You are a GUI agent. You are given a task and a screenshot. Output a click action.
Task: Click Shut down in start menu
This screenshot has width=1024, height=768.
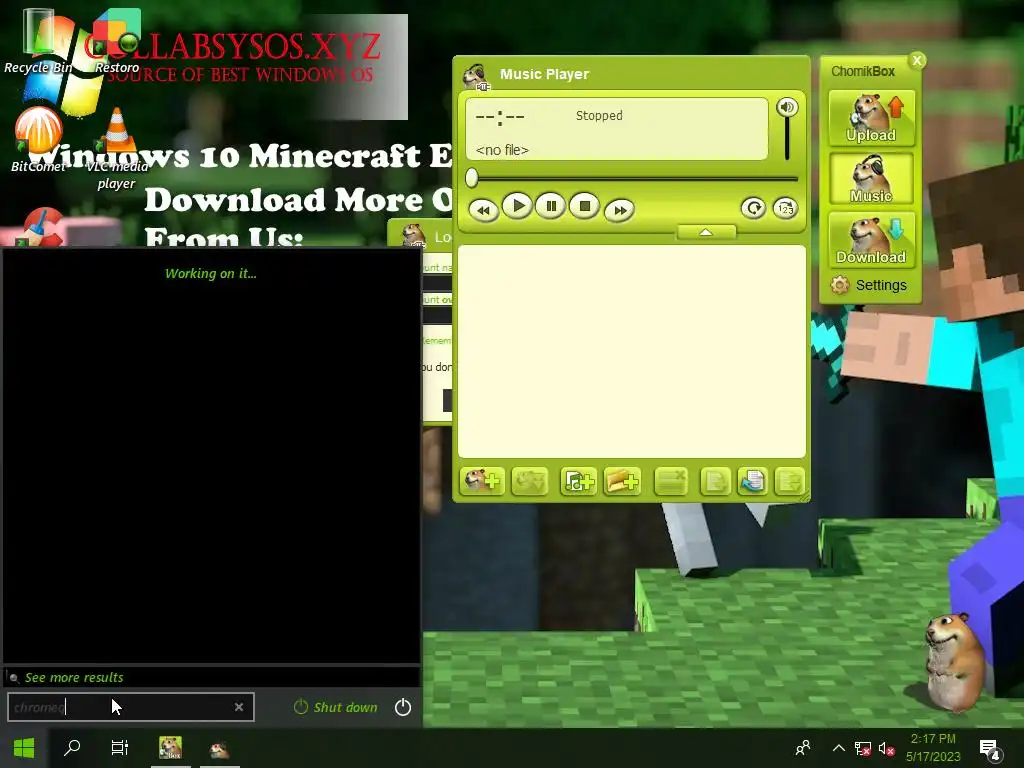click(x=336, y=707)
